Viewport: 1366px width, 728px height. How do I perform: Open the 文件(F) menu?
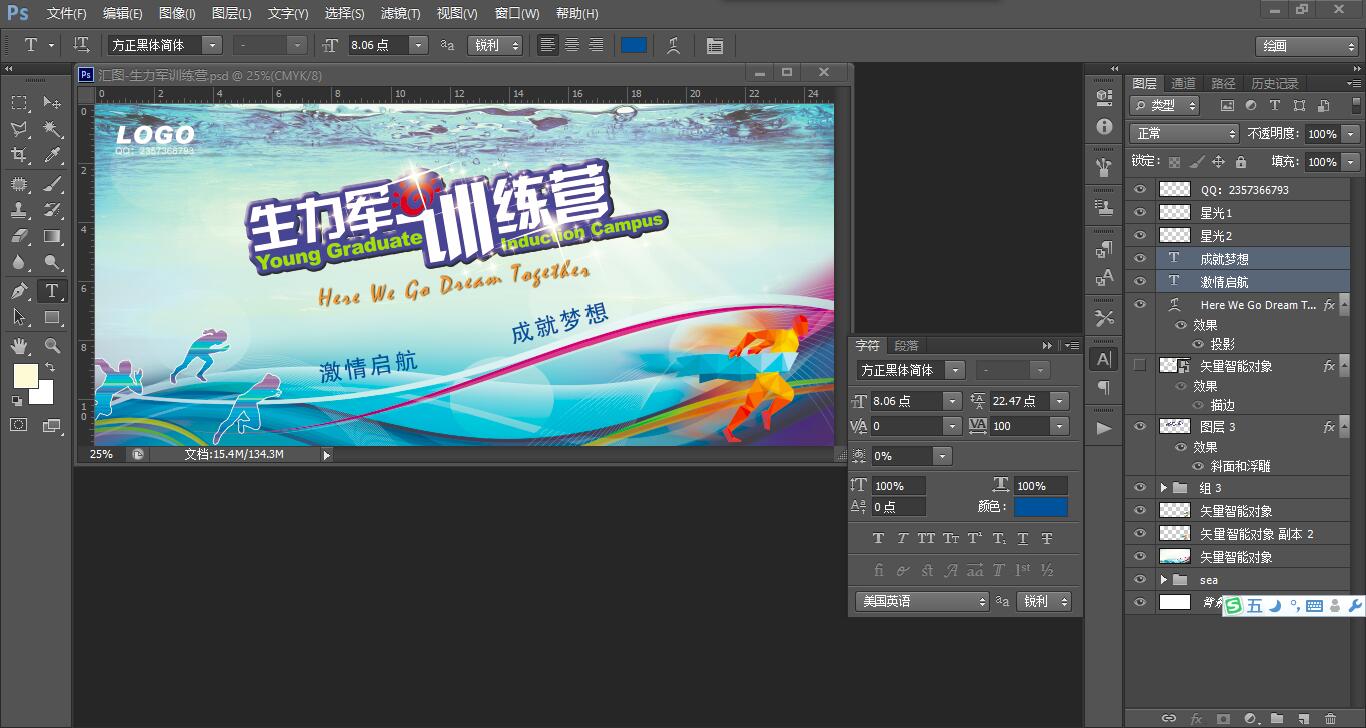(x=67, y=14)
